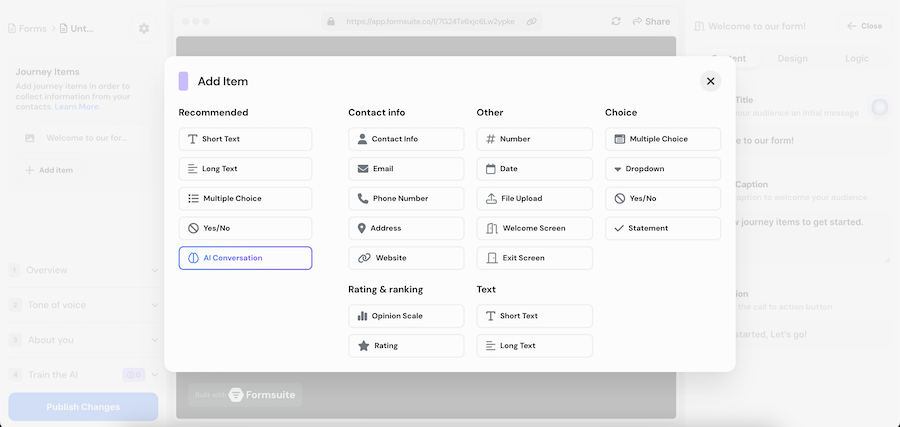900x427 pixels.
Task: Add Dropdown item under Choice
Action: 662,169
